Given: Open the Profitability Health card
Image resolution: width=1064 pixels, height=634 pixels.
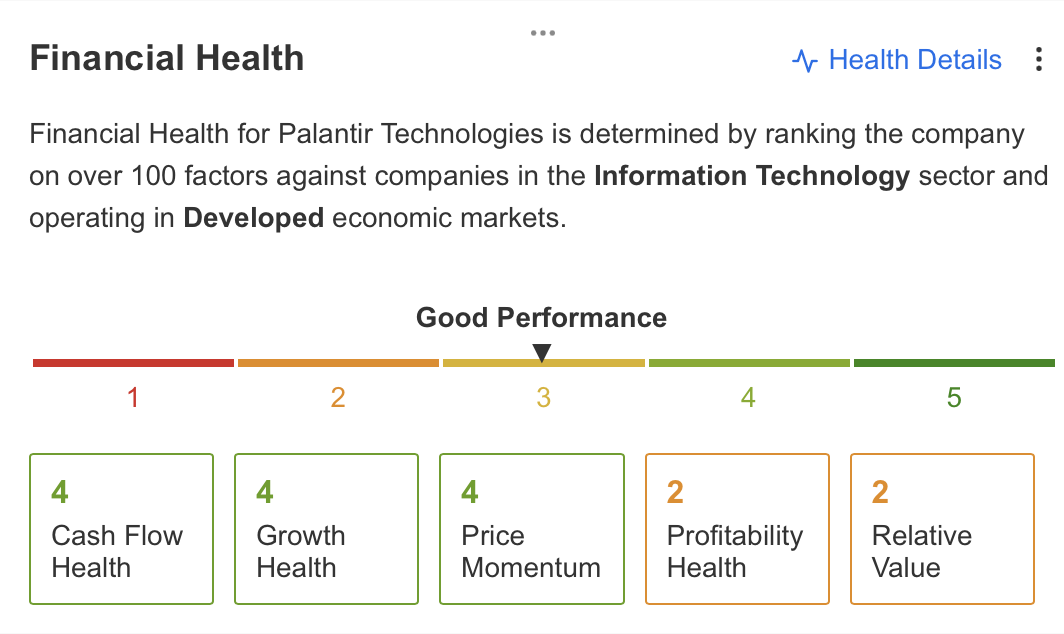Looking at the screenshot, I should (x=737, y=529).
